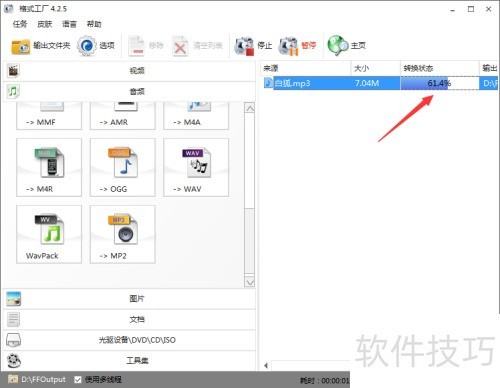Open the 皮肤 skin menu
500x388 pixels.
(x=45, y=24)
